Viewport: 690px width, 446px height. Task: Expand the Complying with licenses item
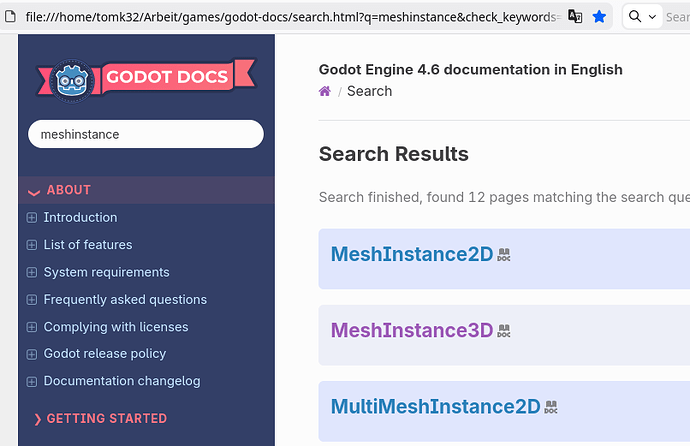pos(32,327)
